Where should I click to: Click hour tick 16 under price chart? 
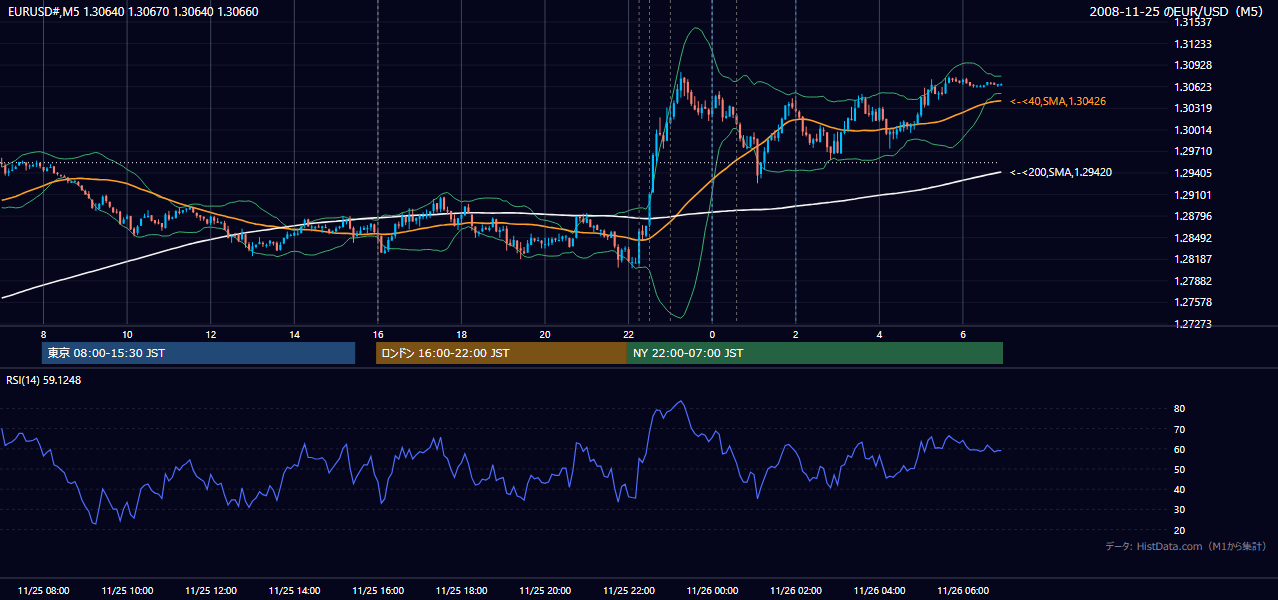point(378,334)
